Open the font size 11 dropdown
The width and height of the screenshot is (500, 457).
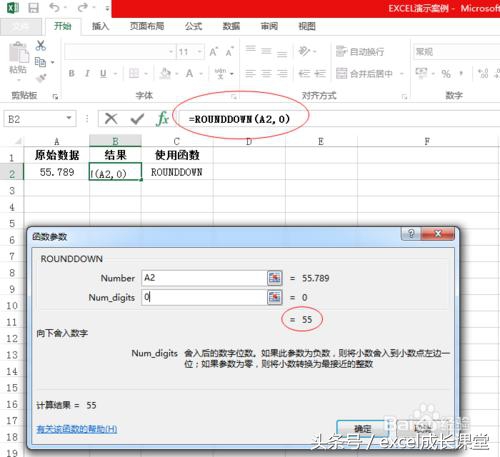click(x=199, y=52)
